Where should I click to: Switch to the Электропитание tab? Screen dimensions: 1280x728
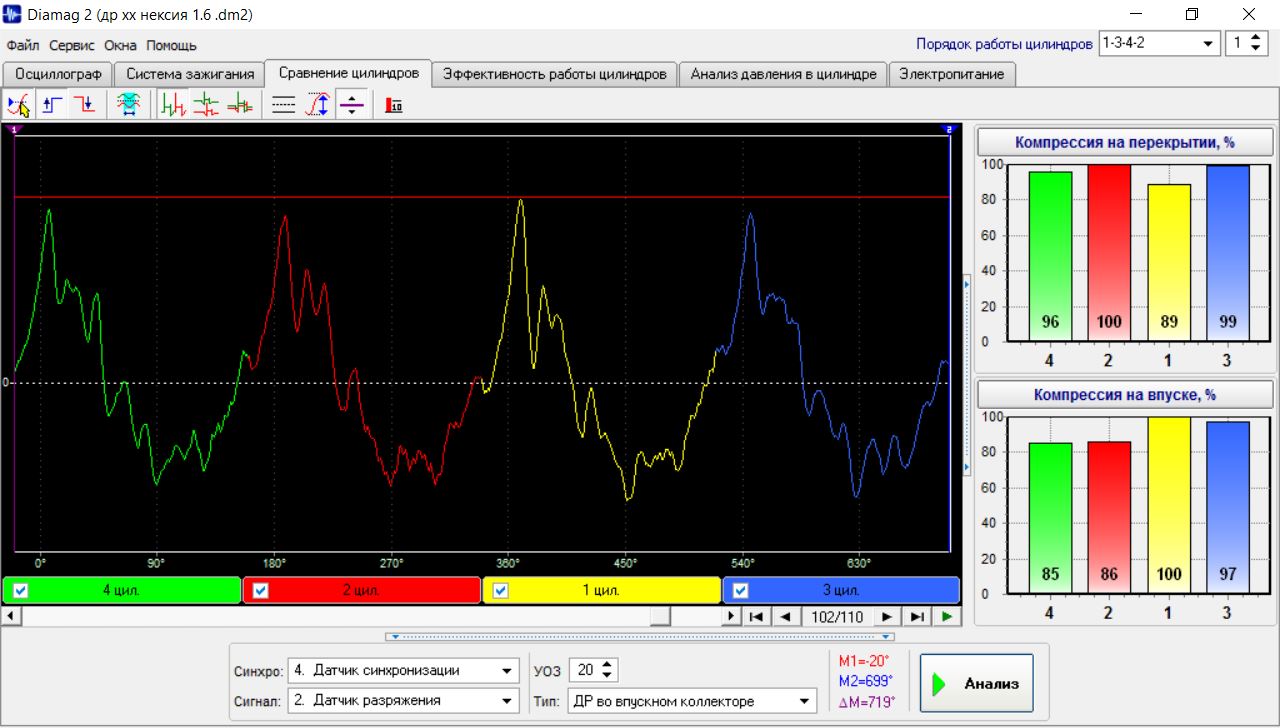951,74
